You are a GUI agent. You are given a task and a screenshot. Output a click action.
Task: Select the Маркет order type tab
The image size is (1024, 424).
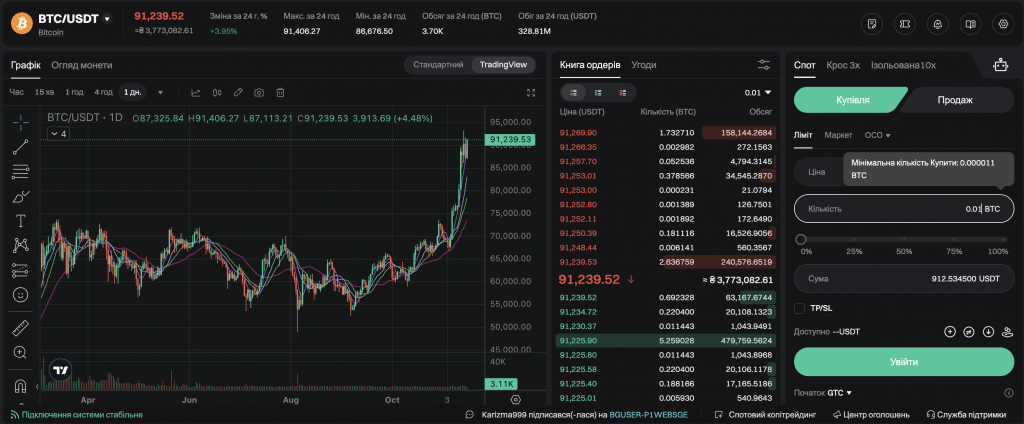pos(839,135)
